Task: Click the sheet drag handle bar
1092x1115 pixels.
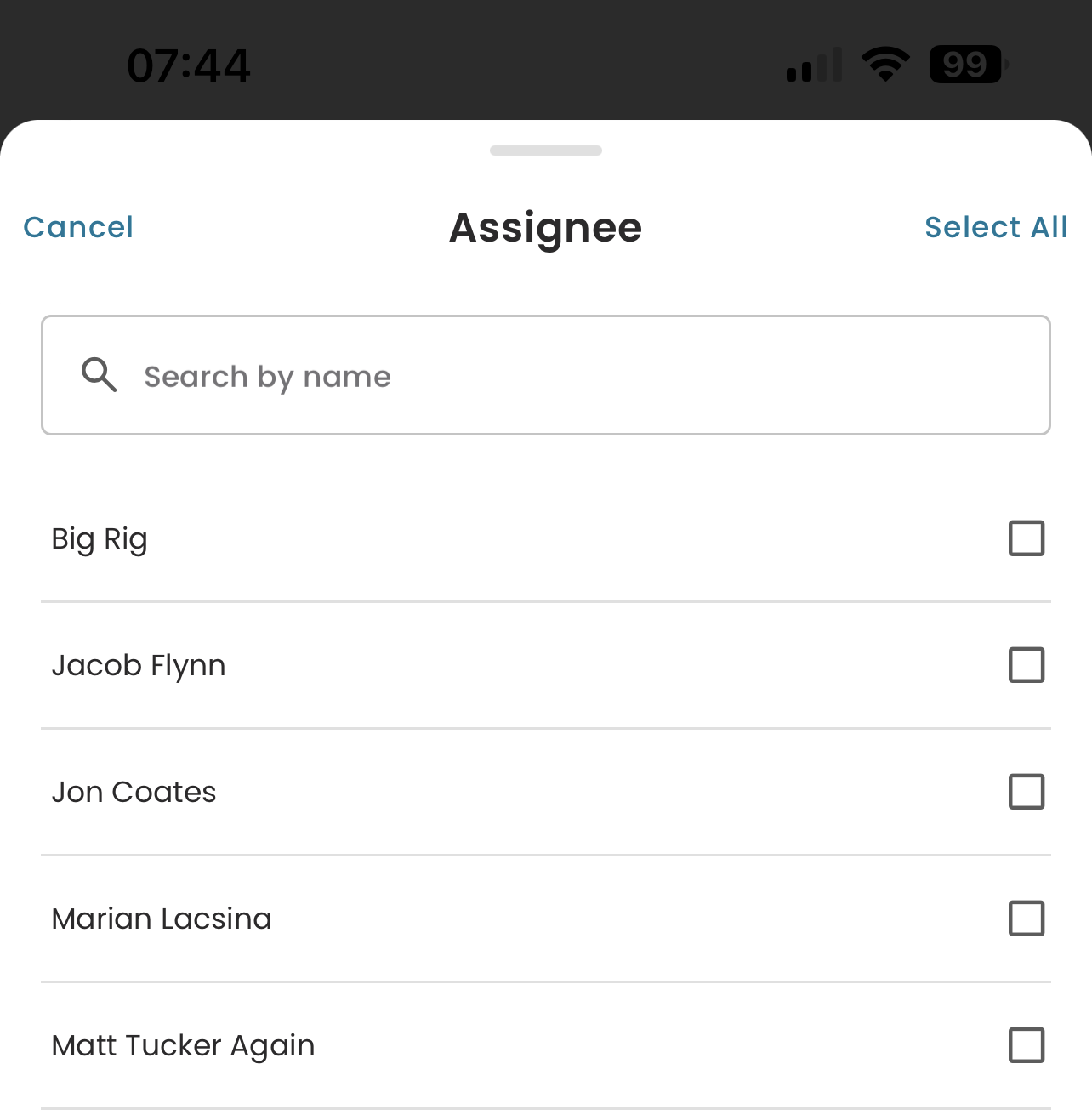Action: pyautogui.click(x=546, y=151)
